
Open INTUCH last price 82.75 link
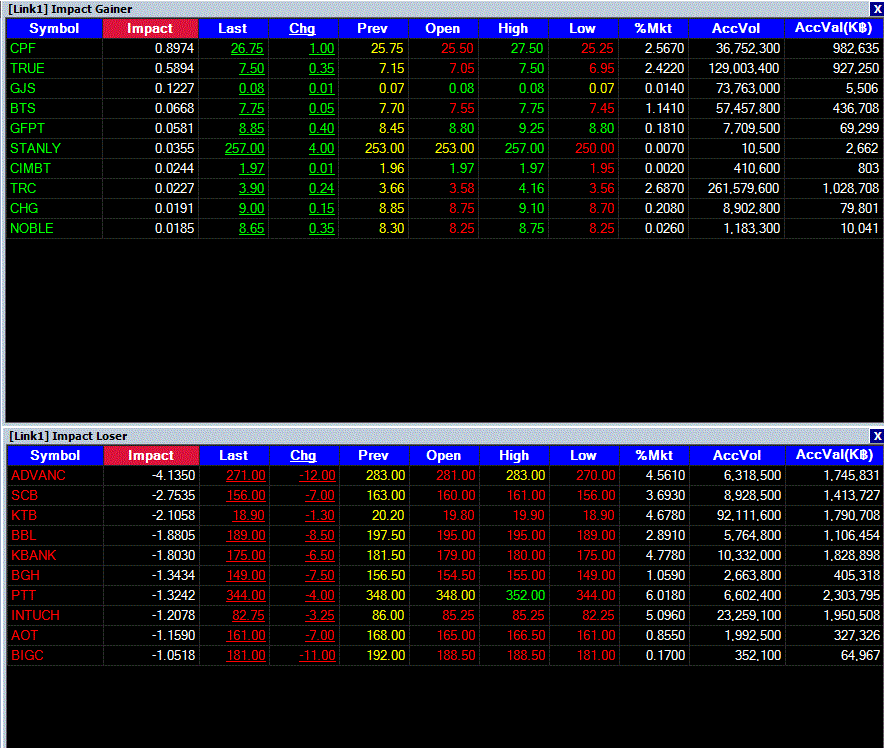[248, 616]
